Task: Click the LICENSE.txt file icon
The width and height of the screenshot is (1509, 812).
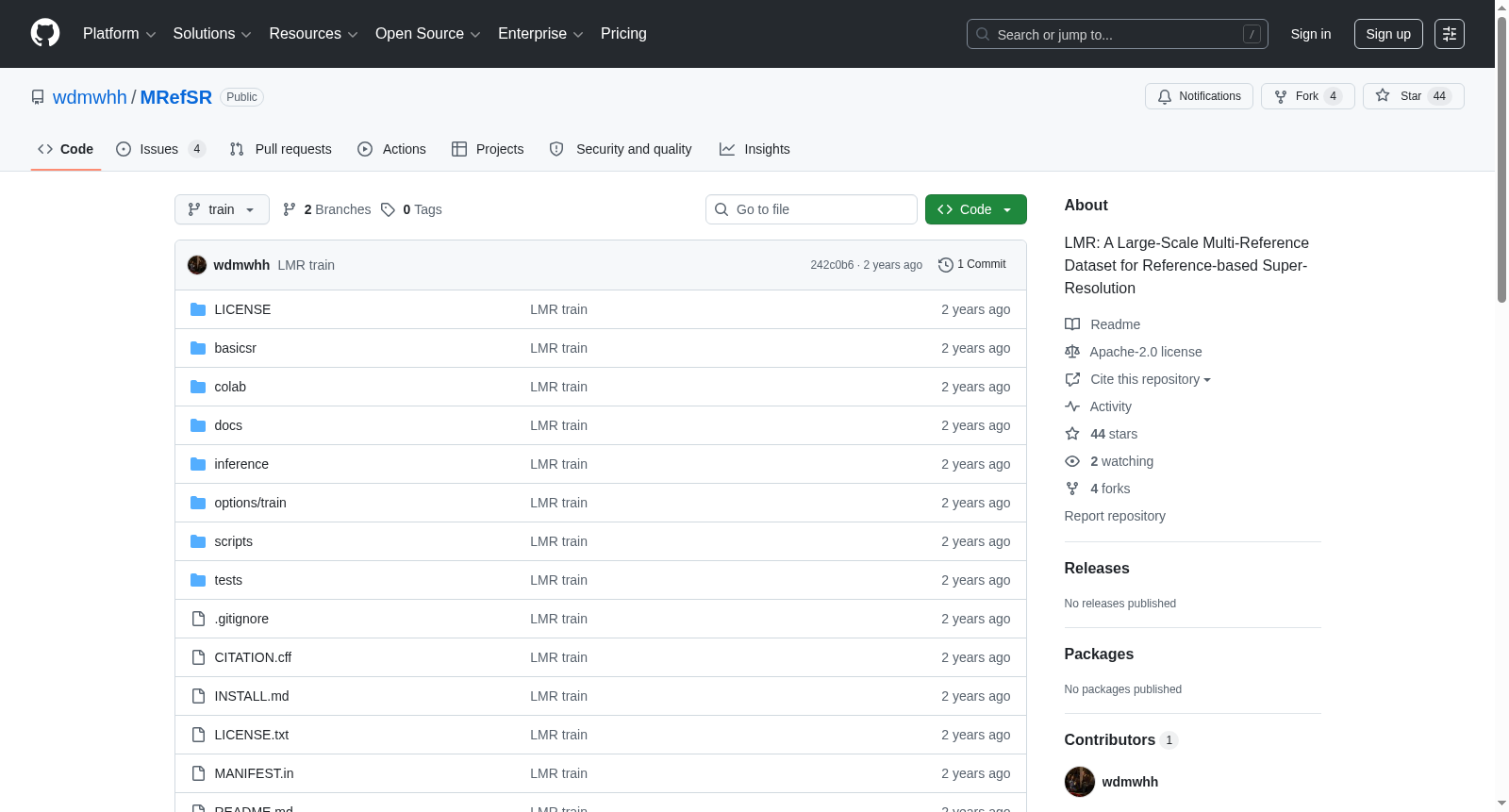Action: point(198,735)
